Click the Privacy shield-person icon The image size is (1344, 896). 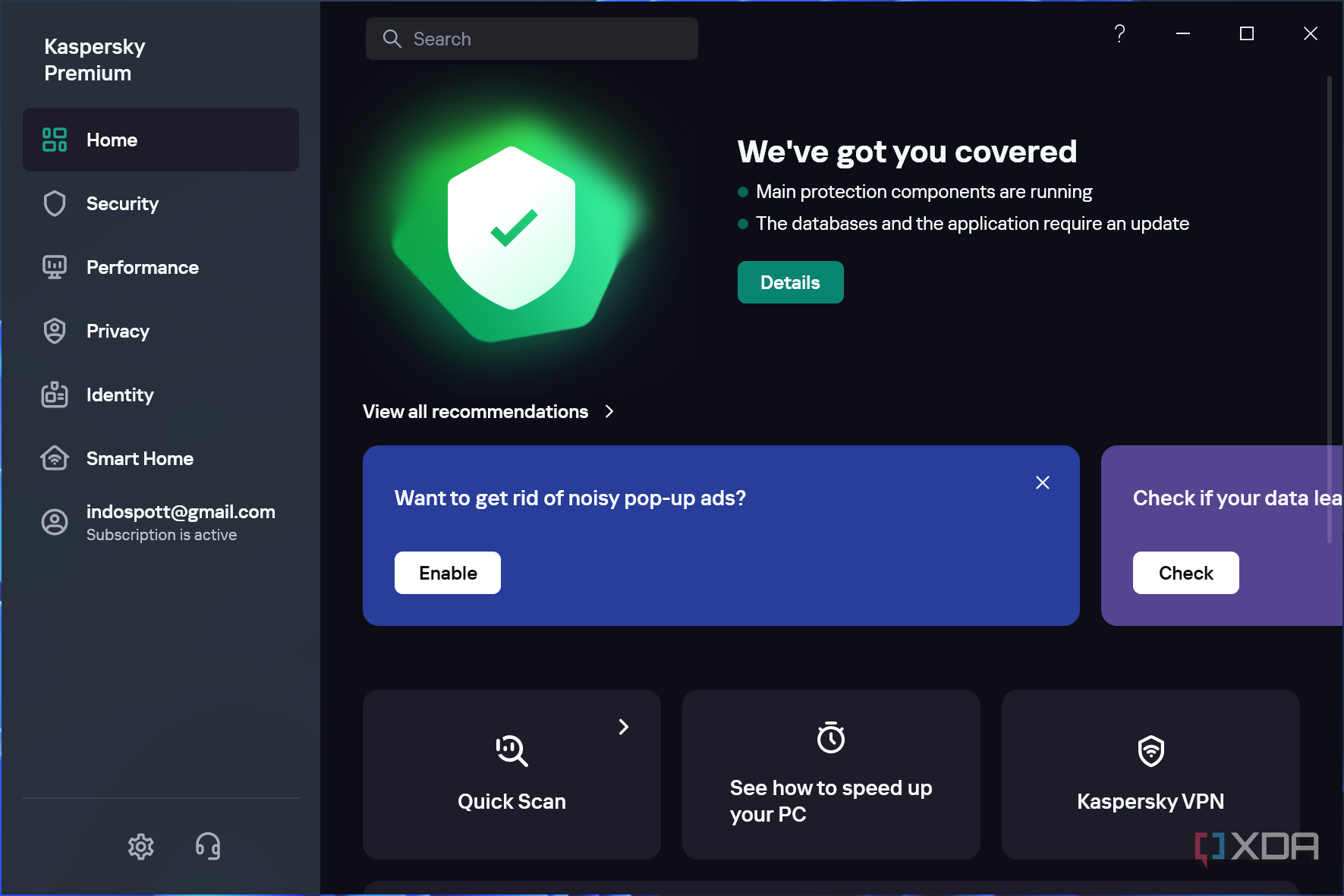55,331
